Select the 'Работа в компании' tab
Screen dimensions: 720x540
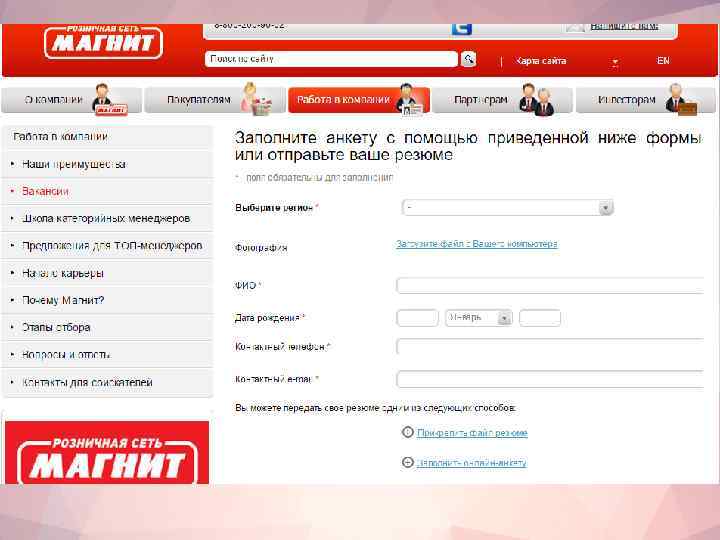(x=359, y=100)
